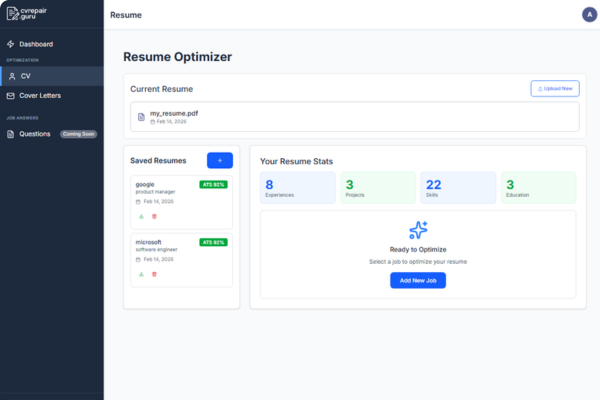Click the Cover Letters envelope icon

click(x=11, y=96)
